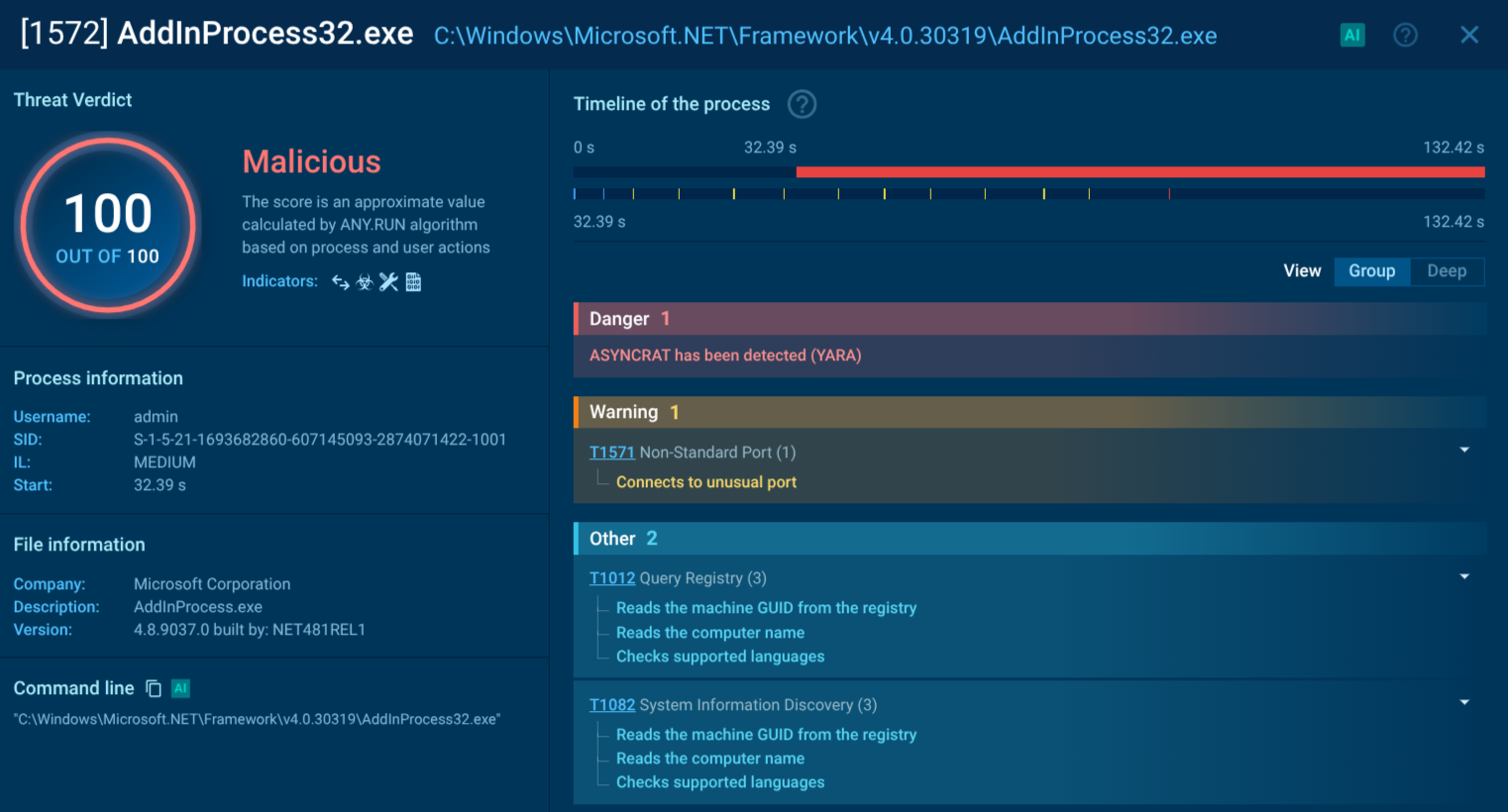Click the tools indicator icon
This screenshot has height=812, width=1508.
(388, 281)
